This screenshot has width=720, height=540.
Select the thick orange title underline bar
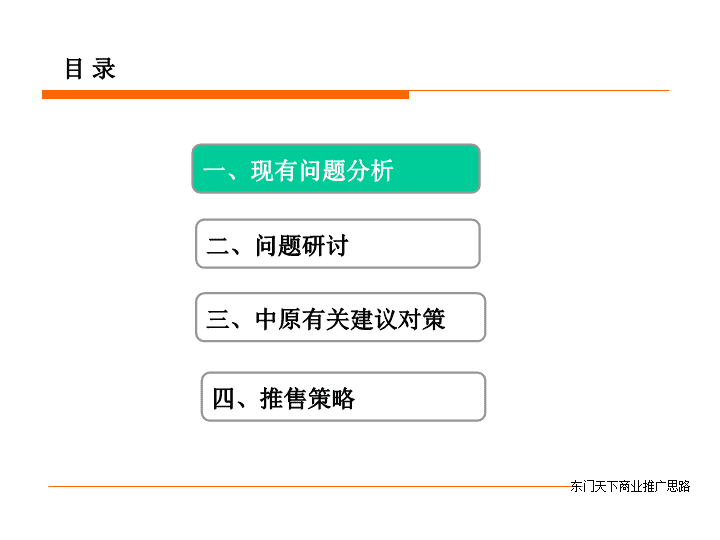[225, 95]
